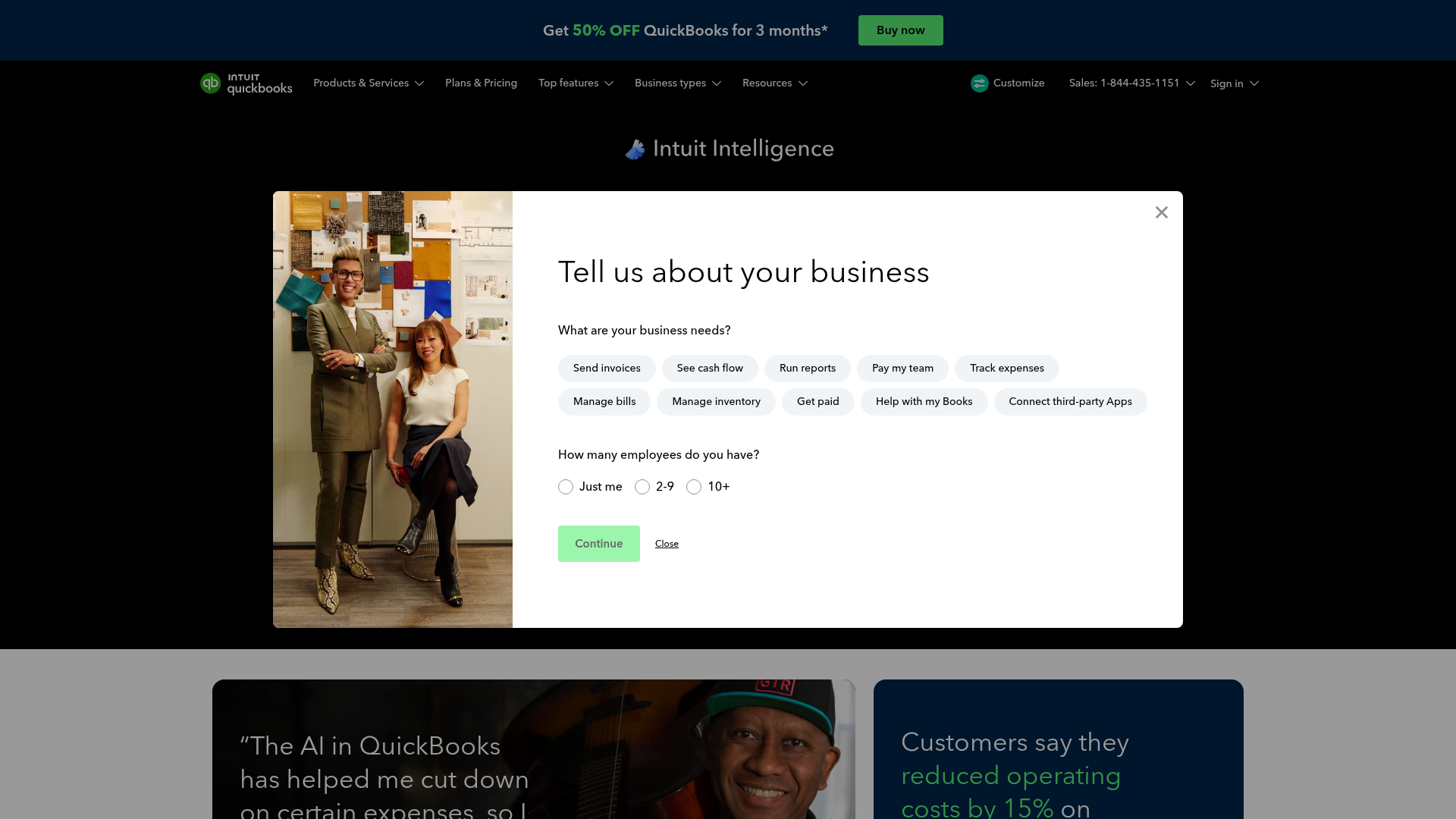Viewport: 1456px width, 819px height.
Task: Click the underlined Close link
Action: [x=667, y=544]
